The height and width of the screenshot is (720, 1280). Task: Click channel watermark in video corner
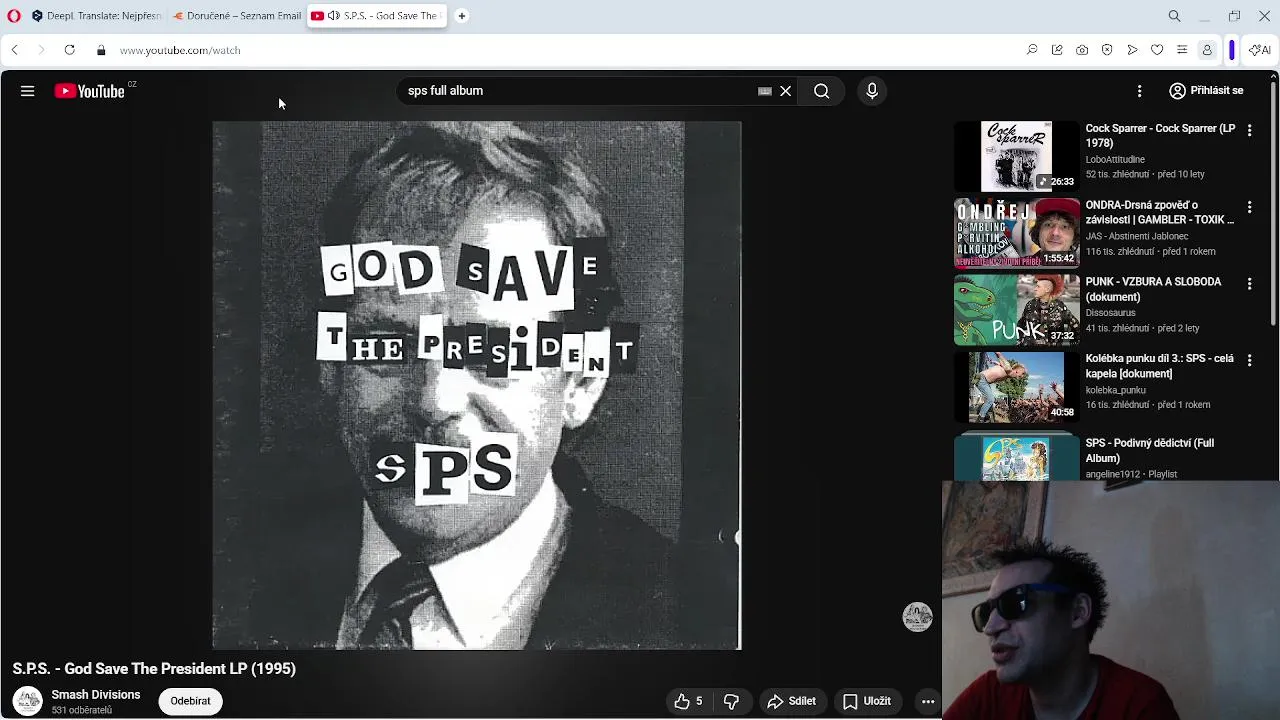tap(917, 617)
